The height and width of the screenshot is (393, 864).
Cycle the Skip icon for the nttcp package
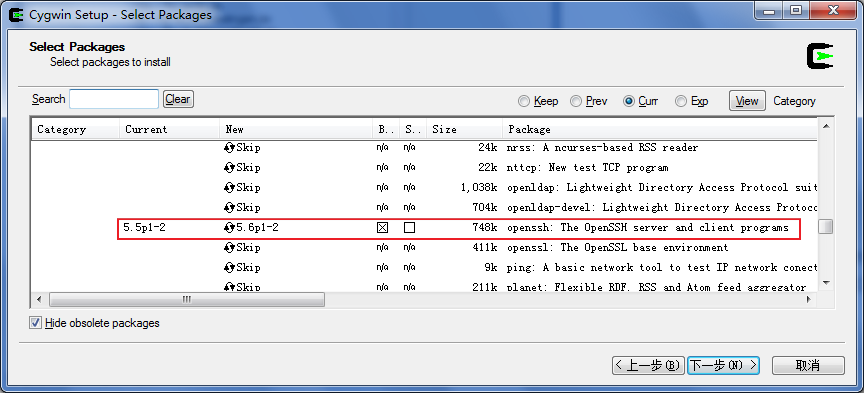[x=230, y=168]
